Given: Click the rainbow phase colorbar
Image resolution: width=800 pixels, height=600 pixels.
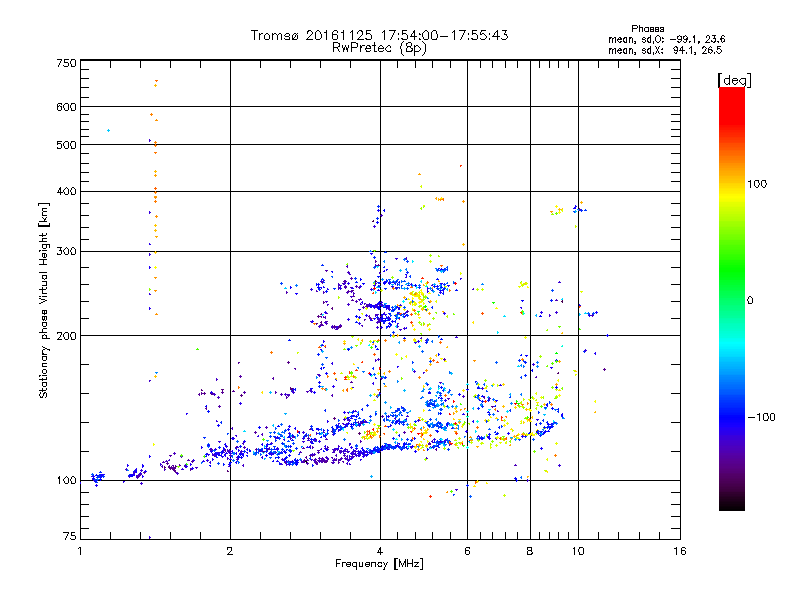Looking at the screenshot, I should tap(732, 299).
